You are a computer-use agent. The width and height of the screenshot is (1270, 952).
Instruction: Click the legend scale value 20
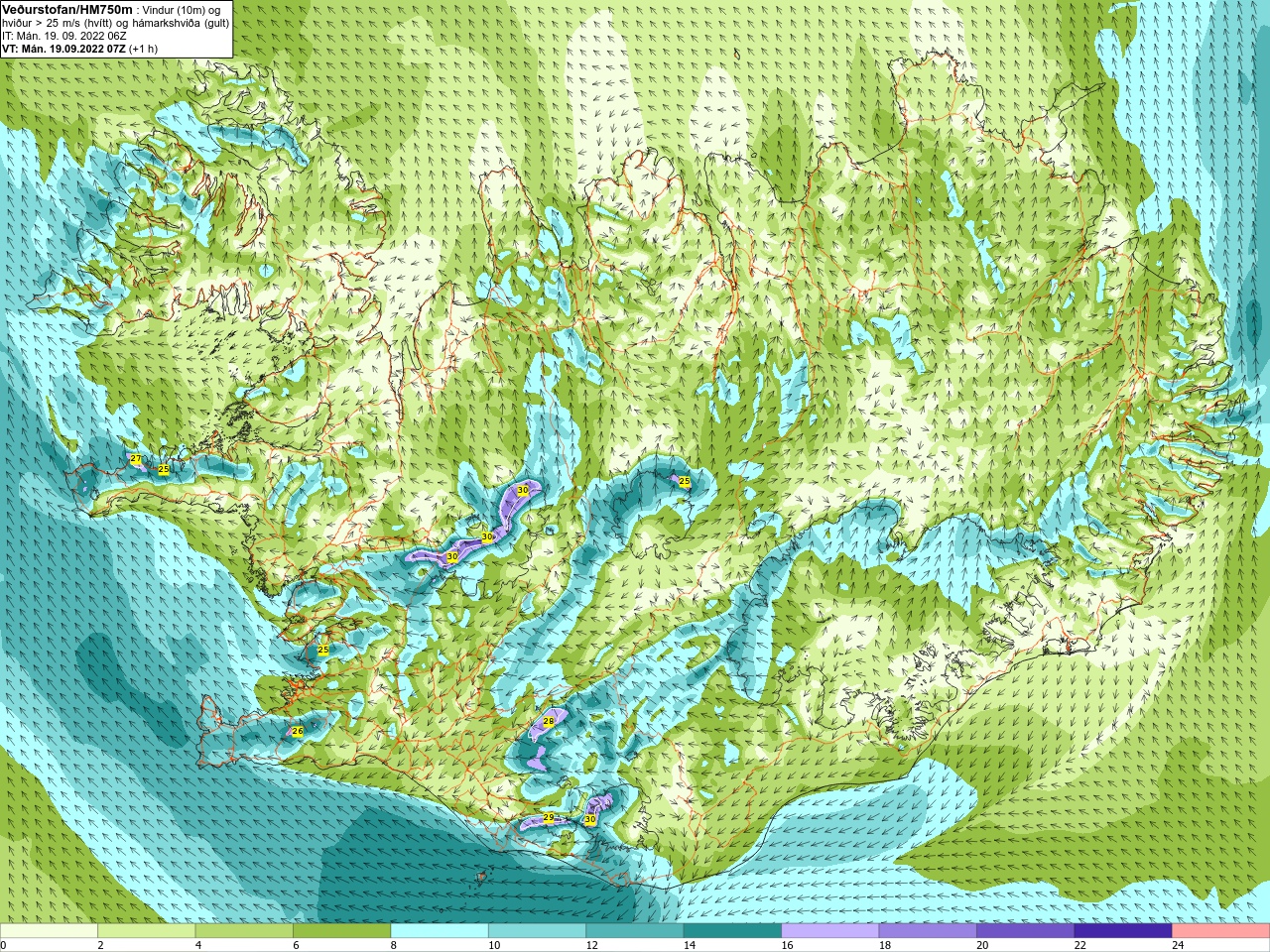pyautogui.click(x=983, y=945)
